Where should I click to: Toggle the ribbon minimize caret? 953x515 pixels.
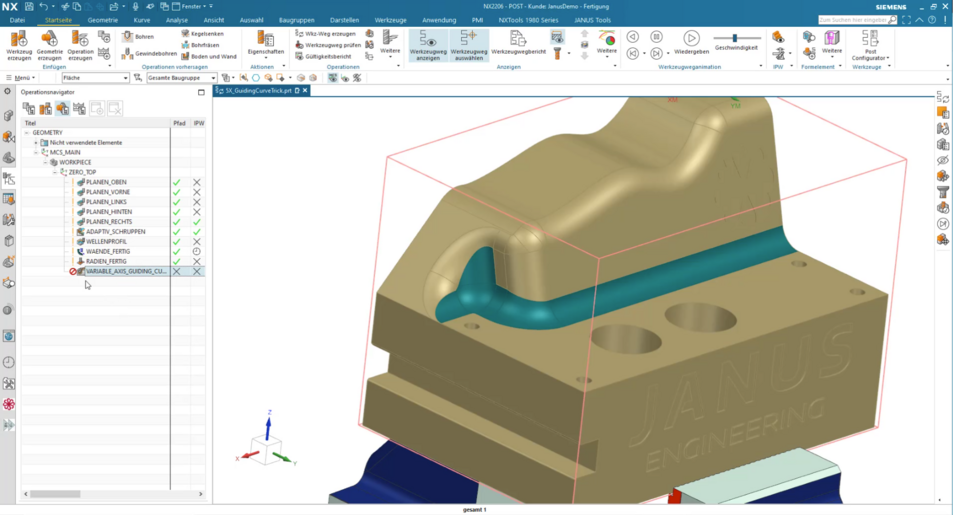pos(919,20)
